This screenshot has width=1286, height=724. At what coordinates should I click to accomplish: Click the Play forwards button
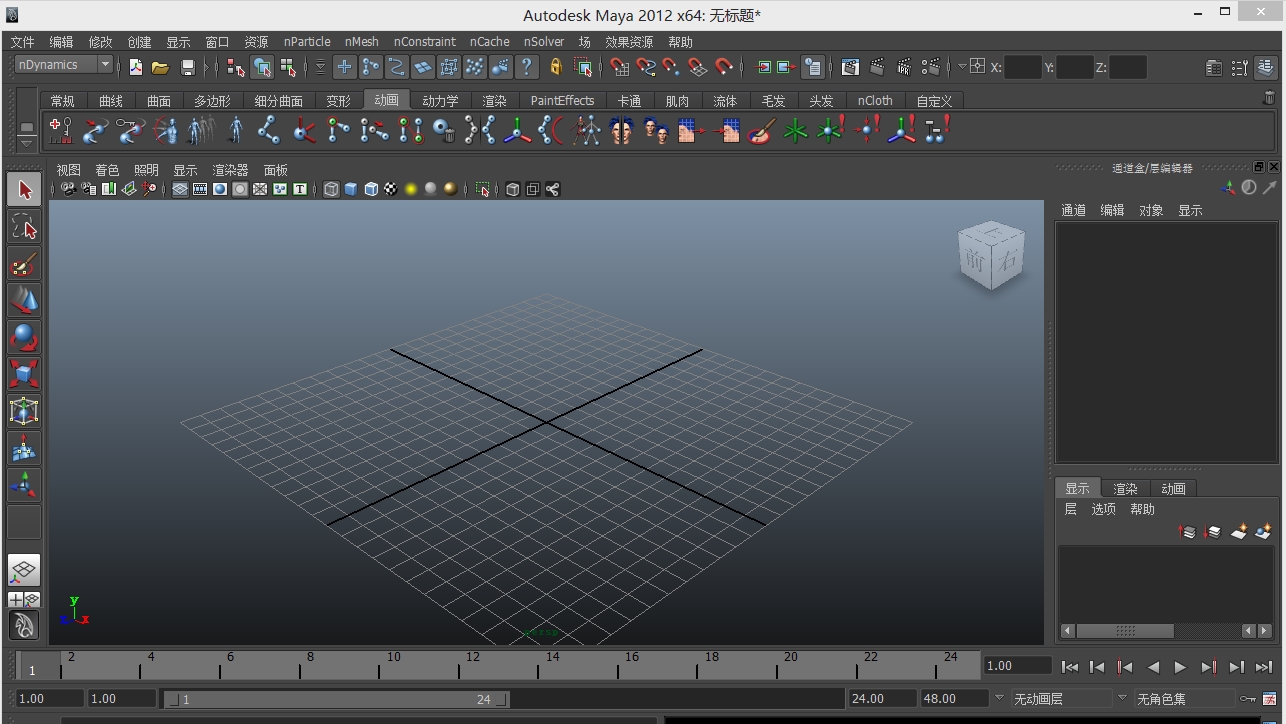point(1180,667)
